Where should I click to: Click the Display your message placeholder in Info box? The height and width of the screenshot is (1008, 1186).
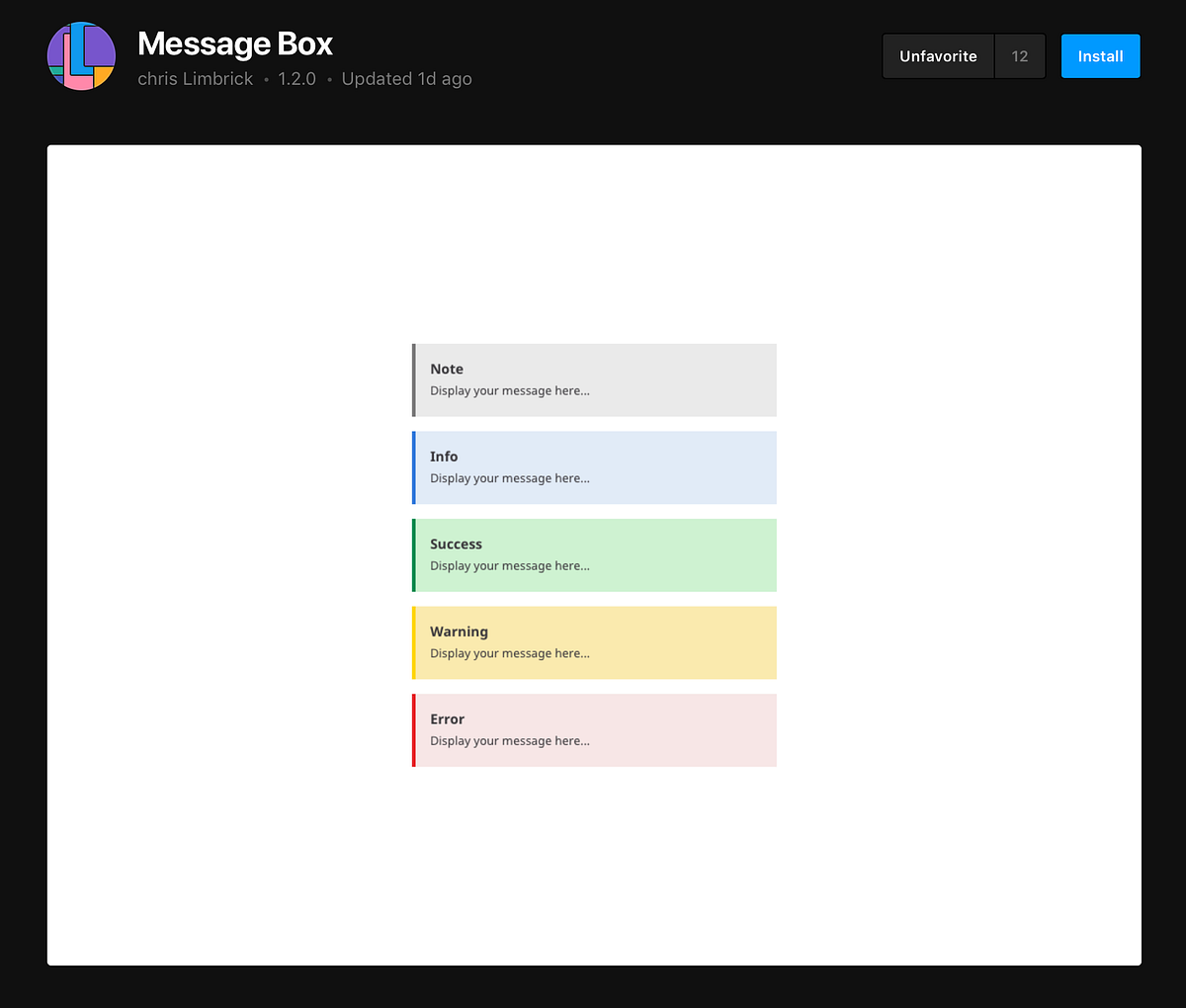(x=510, y=477)
